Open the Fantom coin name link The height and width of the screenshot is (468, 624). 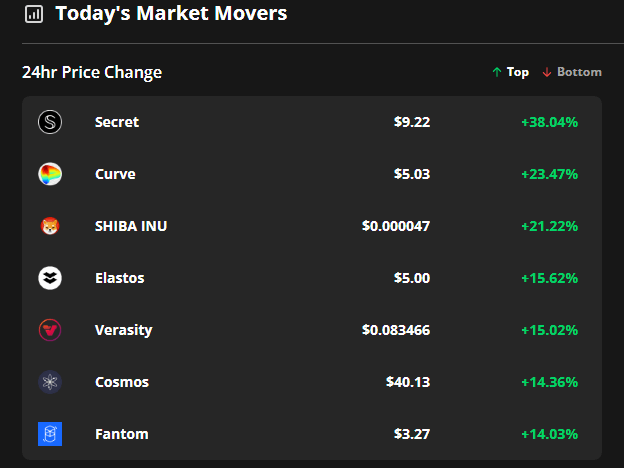pyautogui.click(x=121, y=434)
